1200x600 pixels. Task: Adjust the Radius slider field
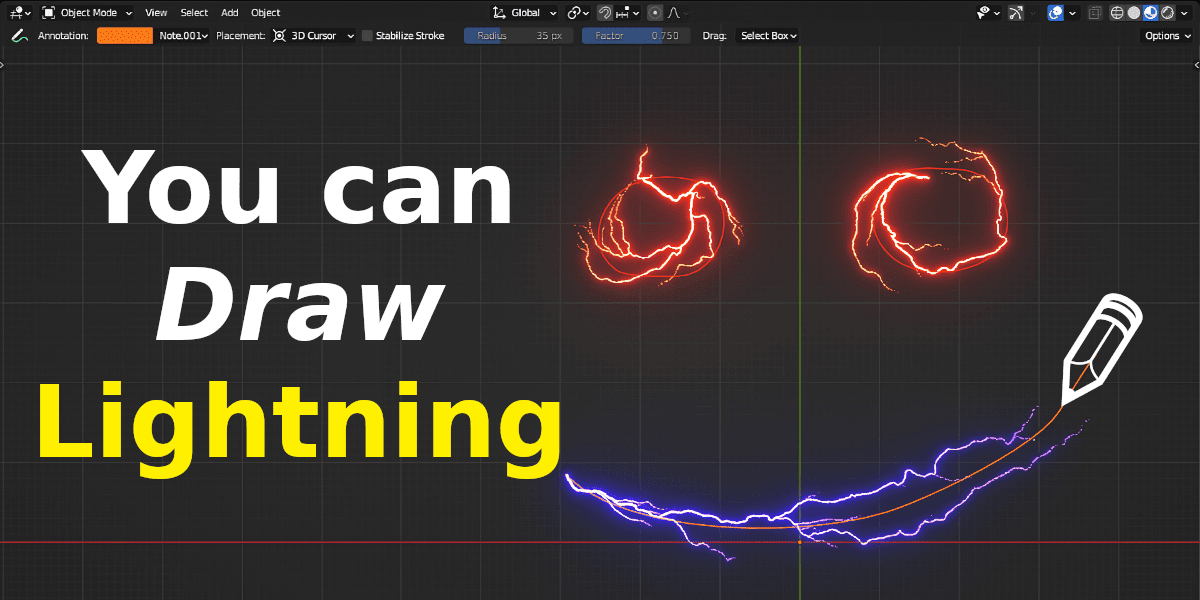[519, 36]
